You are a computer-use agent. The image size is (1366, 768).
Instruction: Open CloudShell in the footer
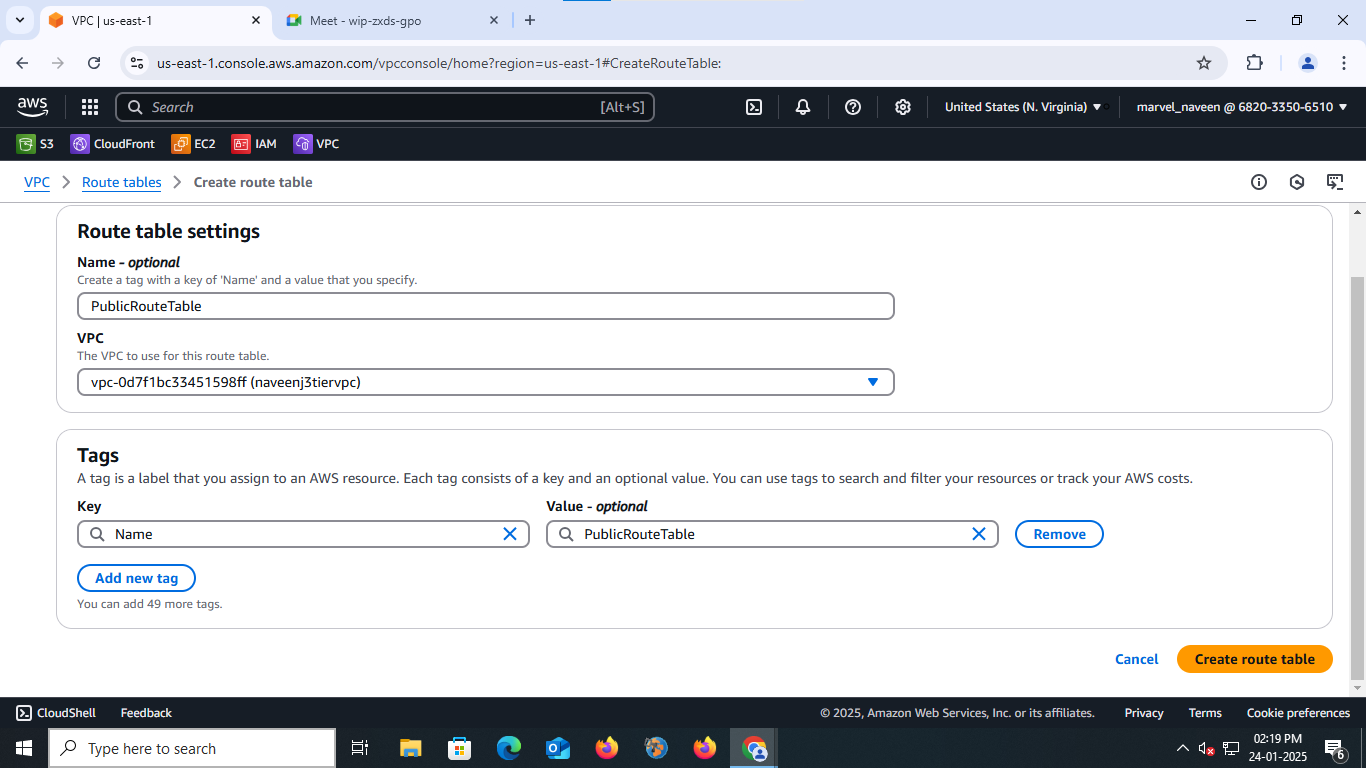[56, 713]
